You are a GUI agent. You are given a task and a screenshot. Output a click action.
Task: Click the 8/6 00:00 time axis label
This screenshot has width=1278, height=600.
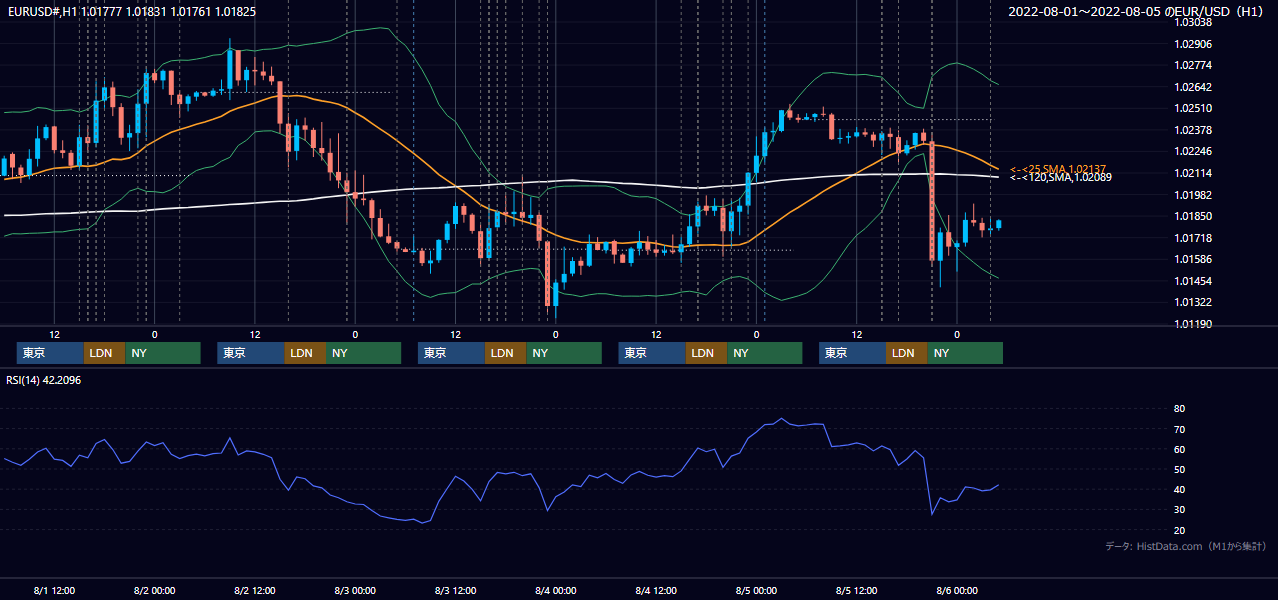[957, 590]
